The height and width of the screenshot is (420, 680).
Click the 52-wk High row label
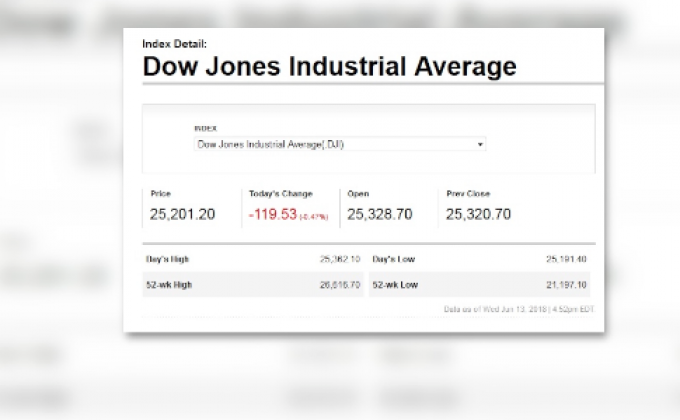tap(170, 285)
